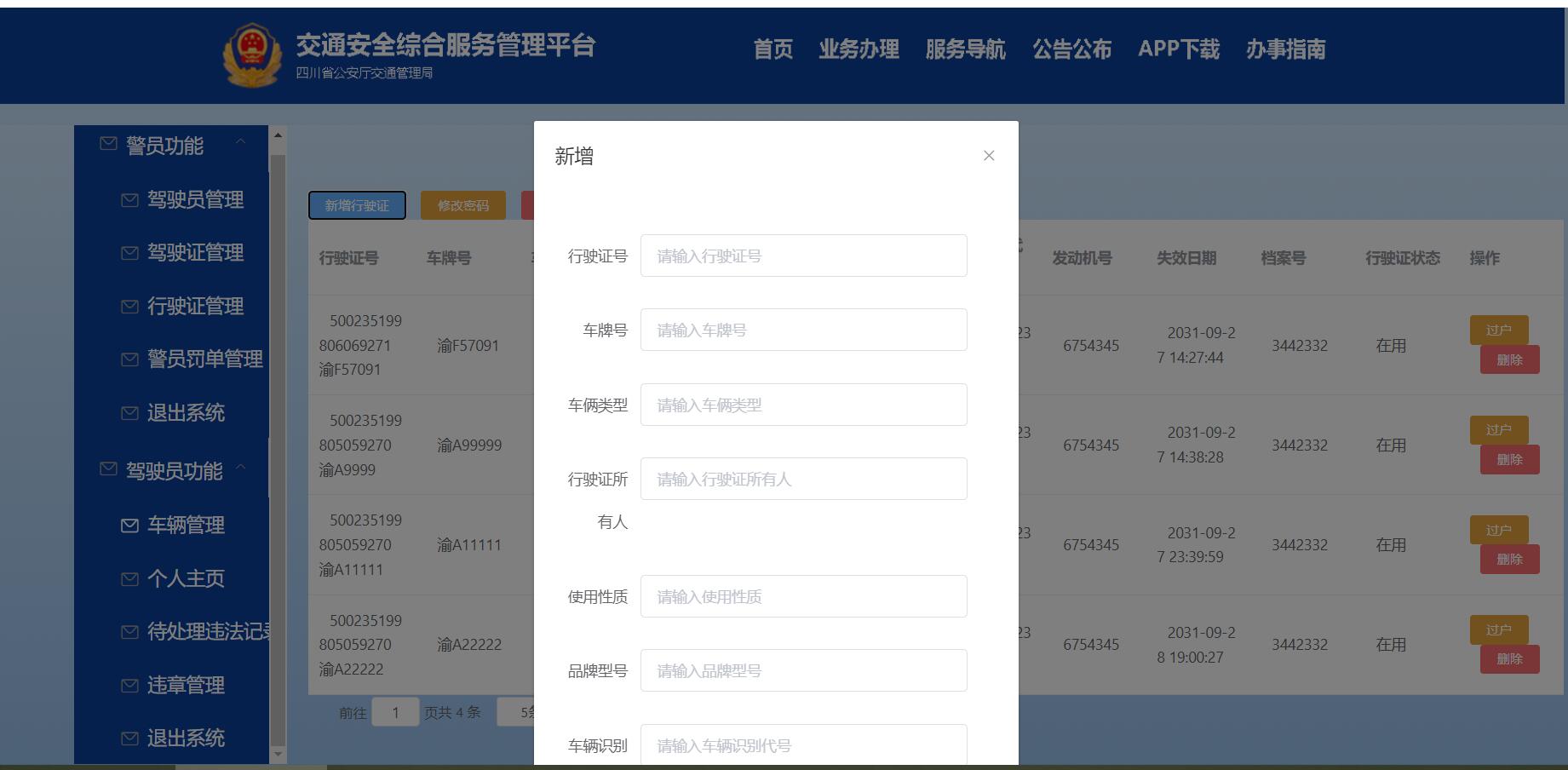
Task: Click 退出系统 under 警员功能
Action: tap(186, 413)
